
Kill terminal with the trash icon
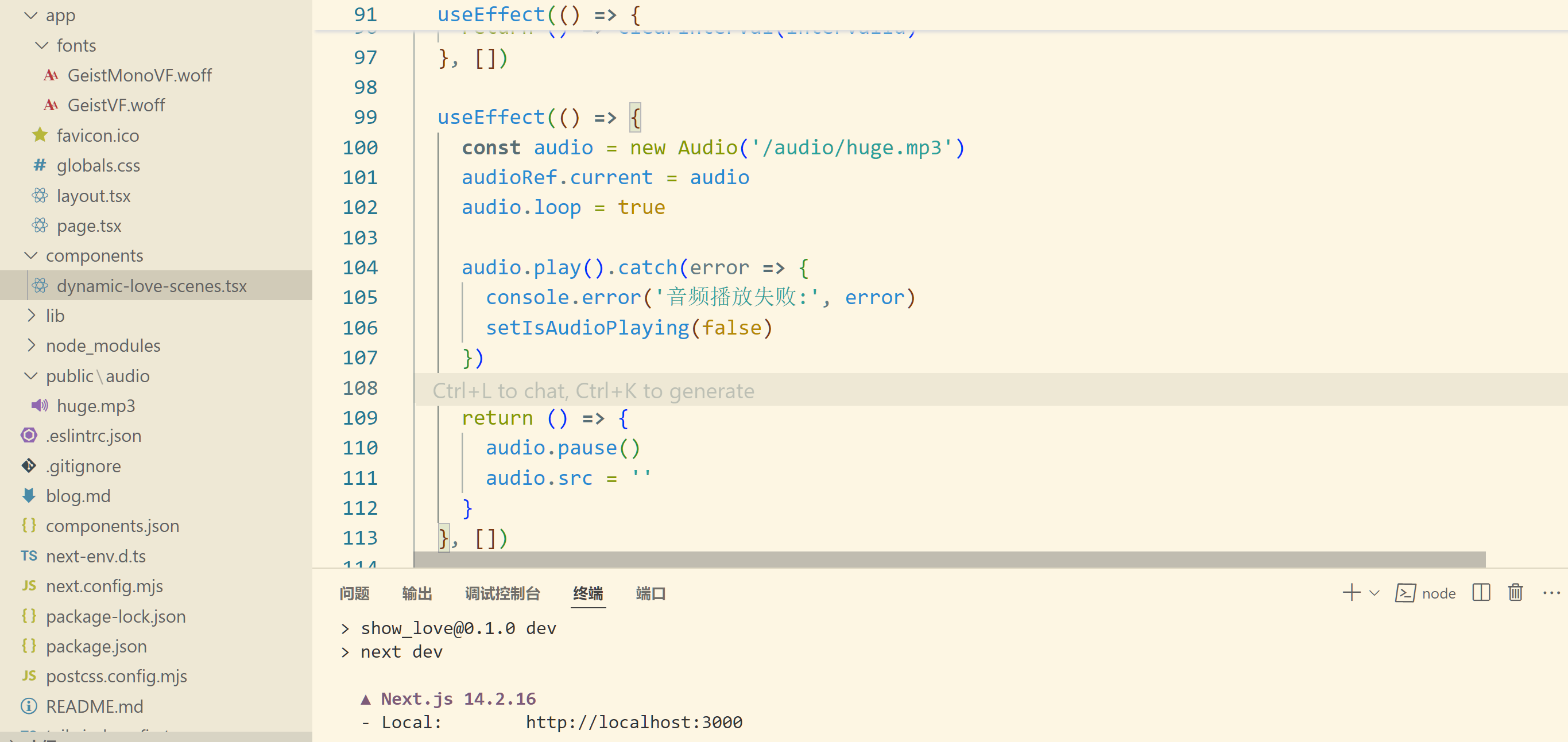click(1515, 592)
